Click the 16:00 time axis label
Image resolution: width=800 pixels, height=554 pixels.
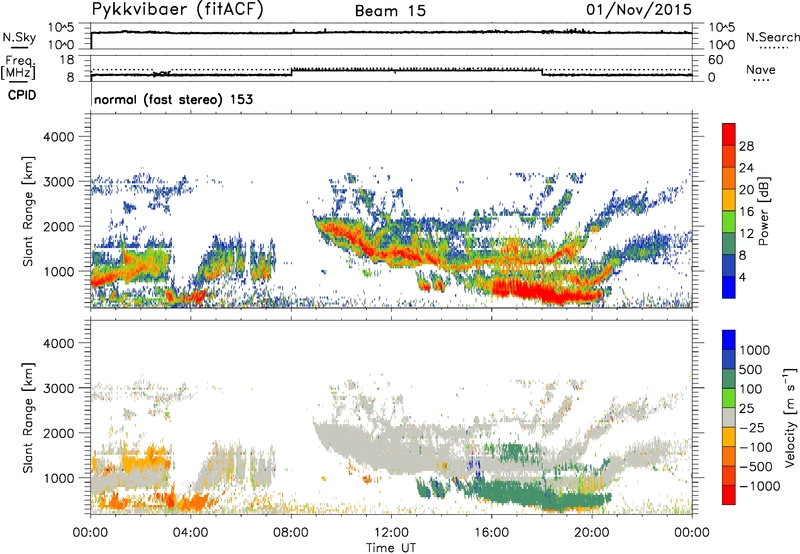(491, 533)
